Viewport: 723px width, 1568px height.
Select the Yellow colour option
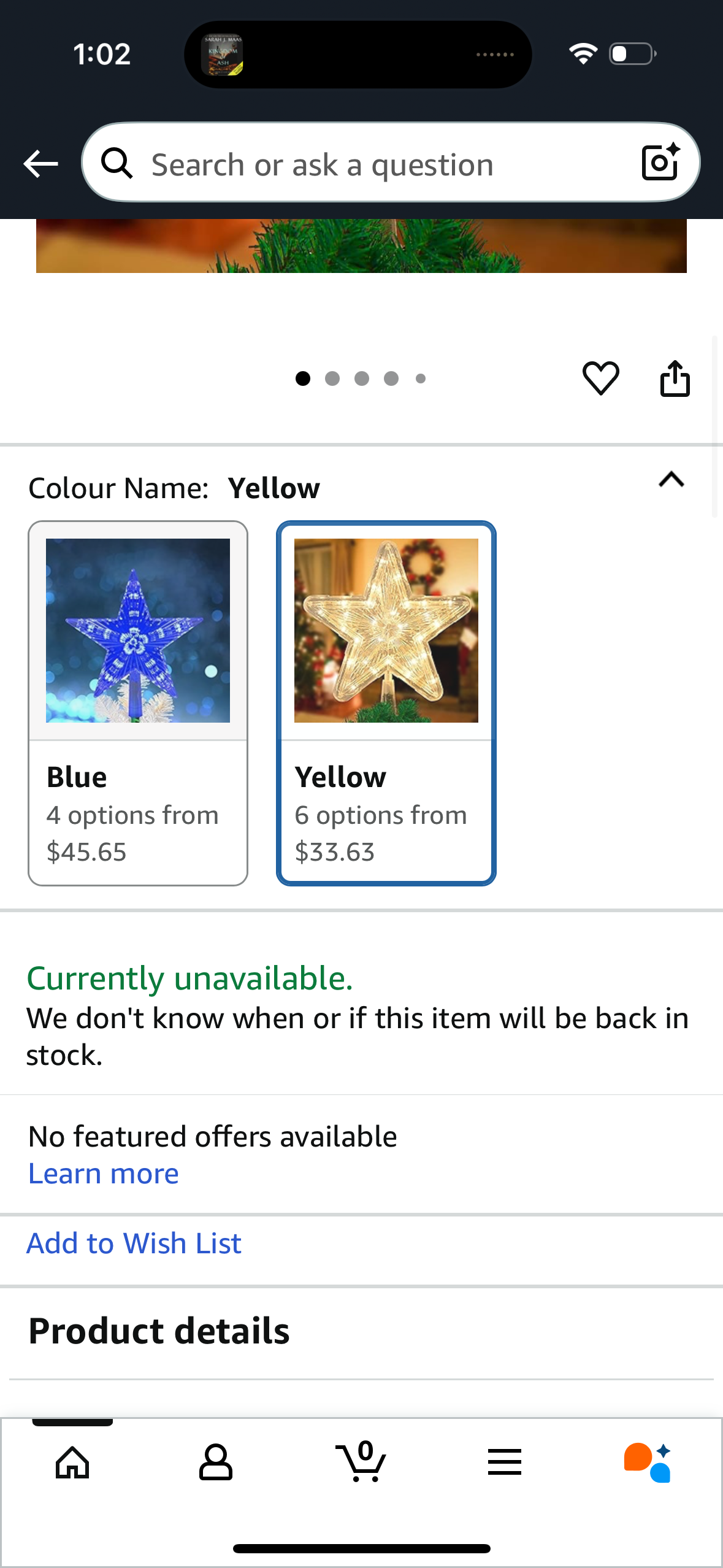tap(386, 703)
